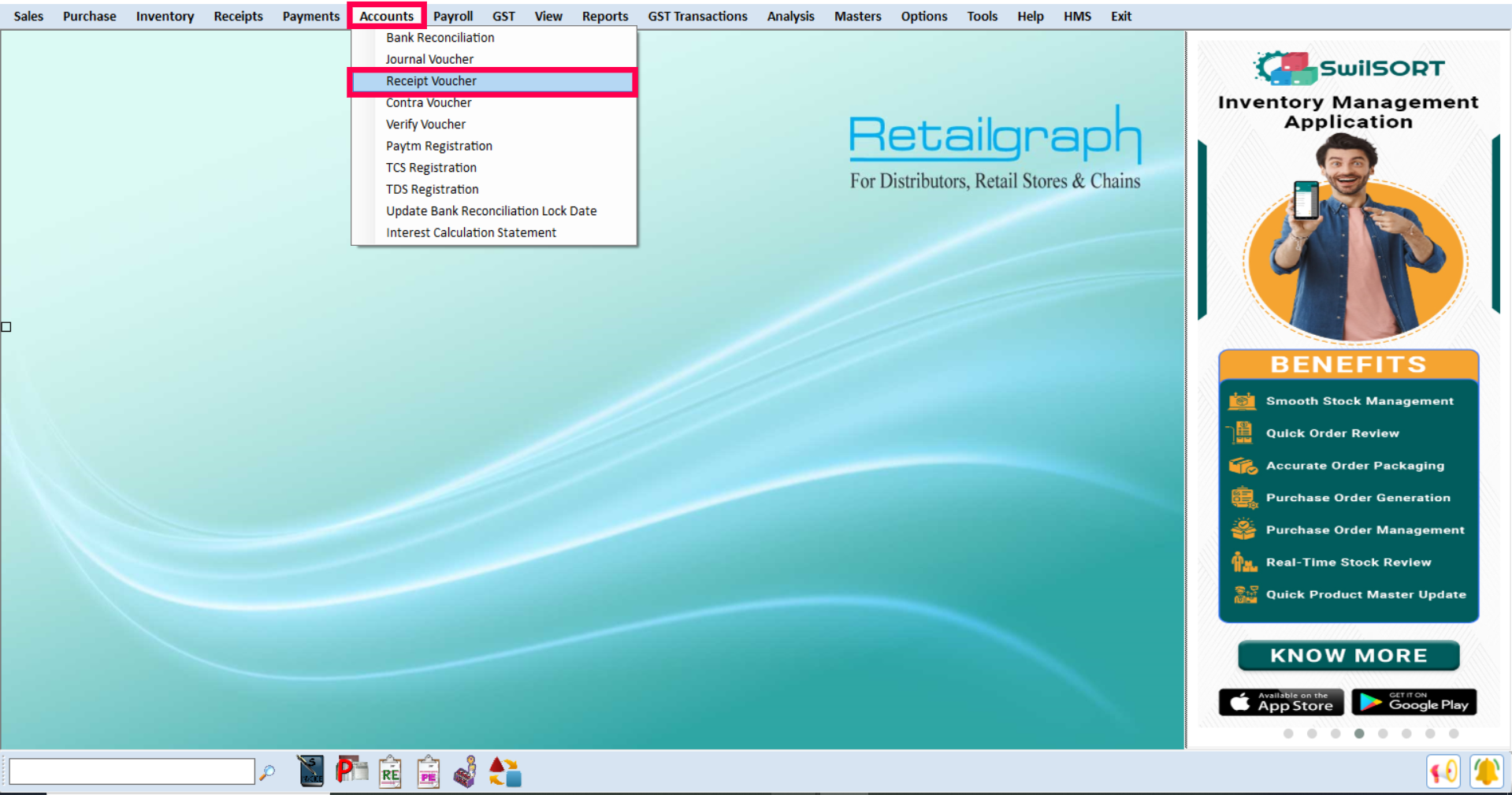Click the SwilSORT logo
The height and width of the screenshot is (795, 1512).
[1349, 69]
